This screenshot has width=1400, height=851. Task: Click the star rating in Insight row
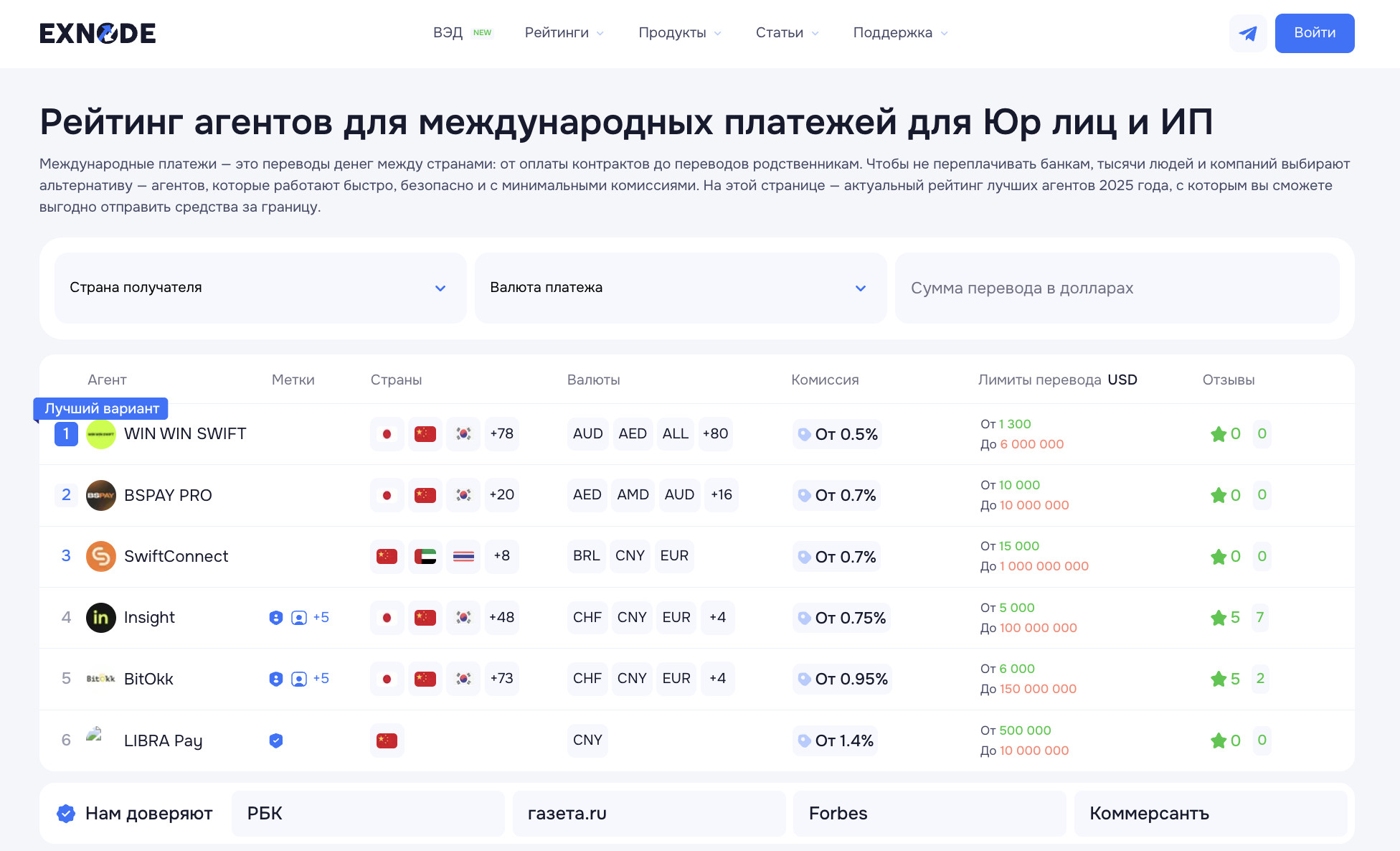(x=1219, y=618)
